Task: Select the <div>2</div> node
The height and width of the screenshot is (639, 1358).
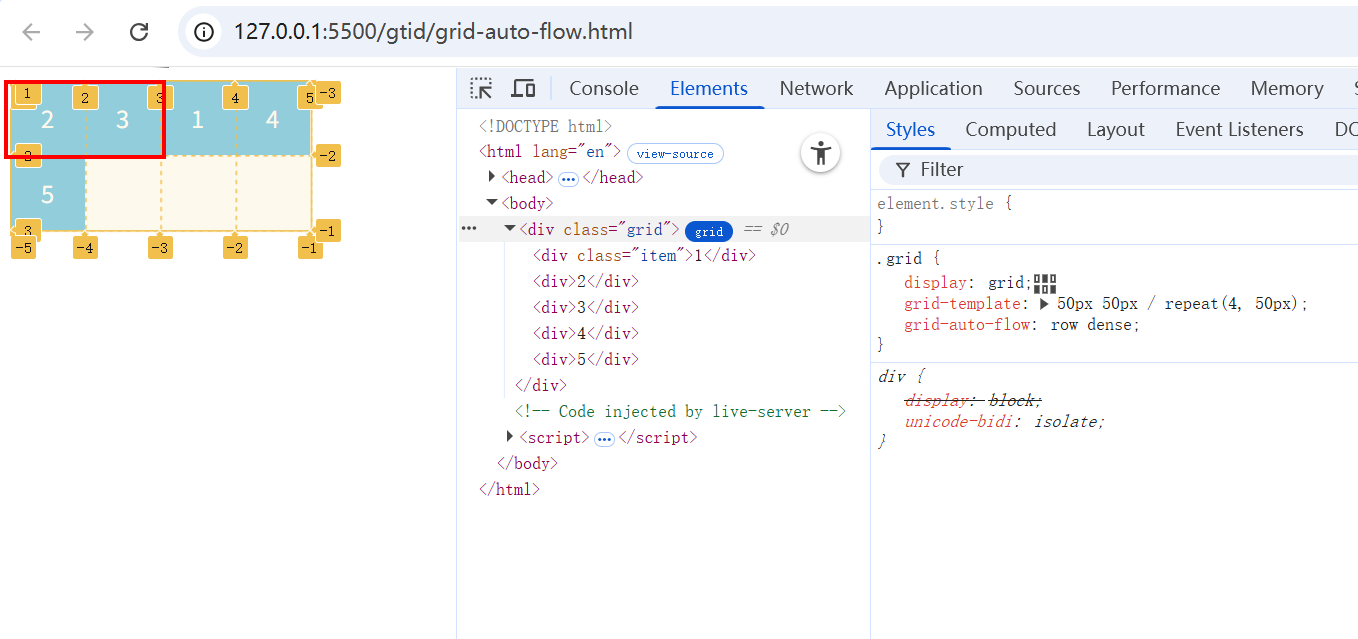Action: [585, 281]
